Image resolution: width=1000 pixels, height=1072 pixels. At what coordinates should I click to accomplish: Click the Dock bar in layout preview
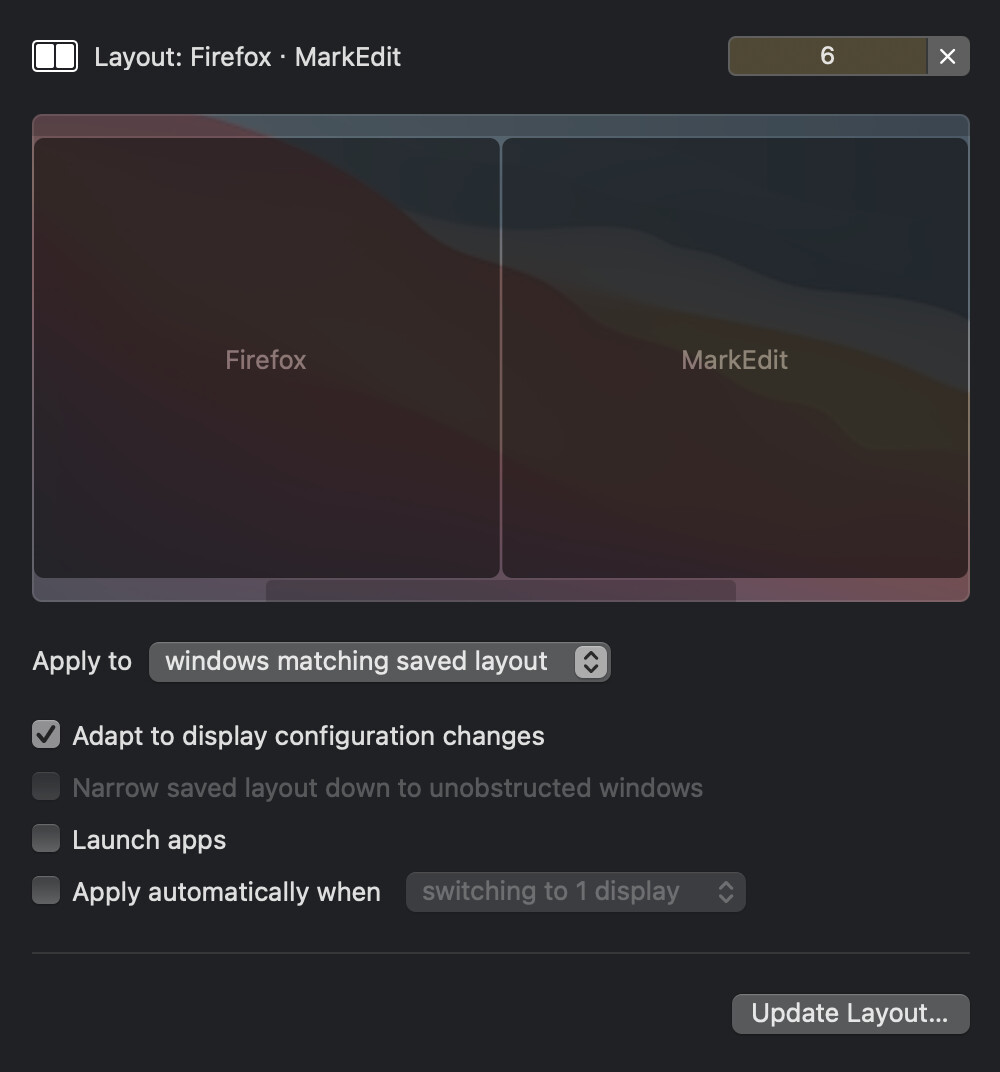coord(500,590)
